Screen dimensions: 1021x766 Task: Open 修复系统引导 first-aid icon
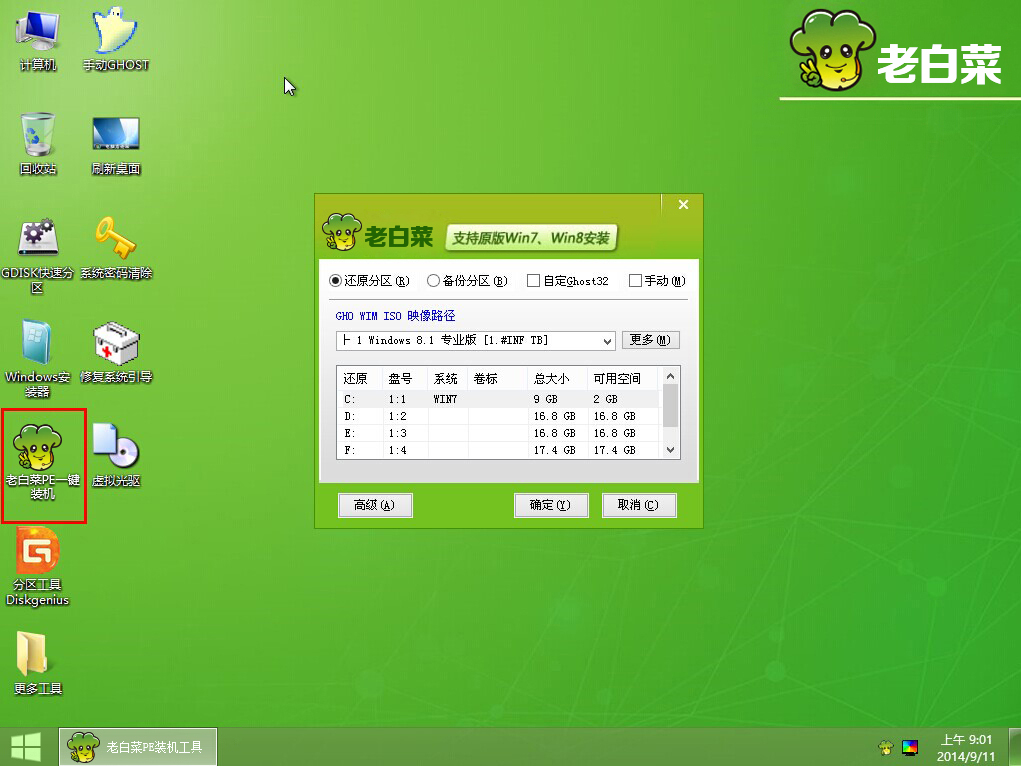(116, 352)
